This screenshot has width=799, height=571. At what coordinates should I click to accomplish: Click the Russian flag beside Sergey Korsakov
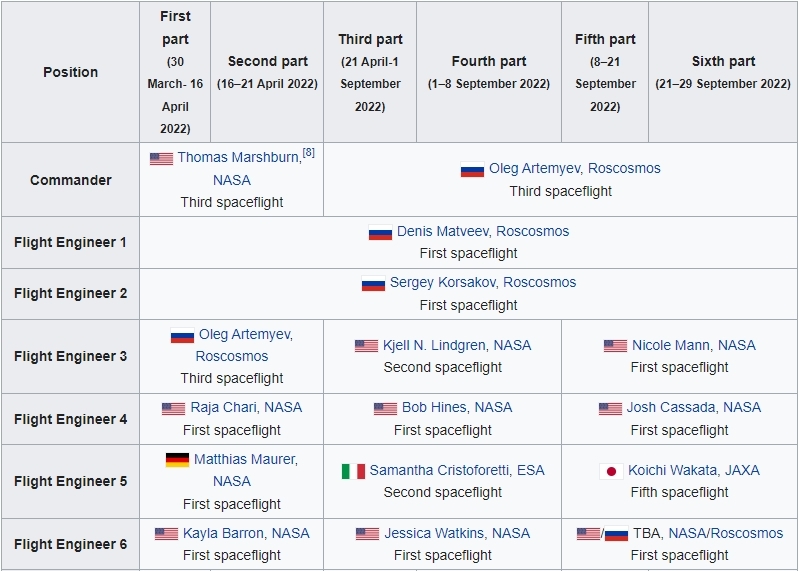click(x=373, y=284)
